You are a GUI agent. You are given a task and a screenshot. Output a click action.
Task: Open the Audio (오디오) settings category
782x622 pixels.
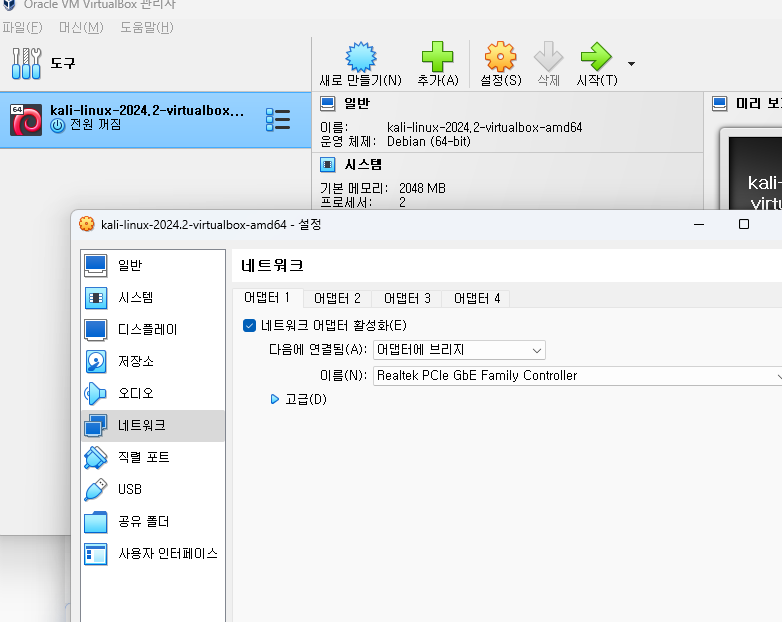[x=153, y=394]
